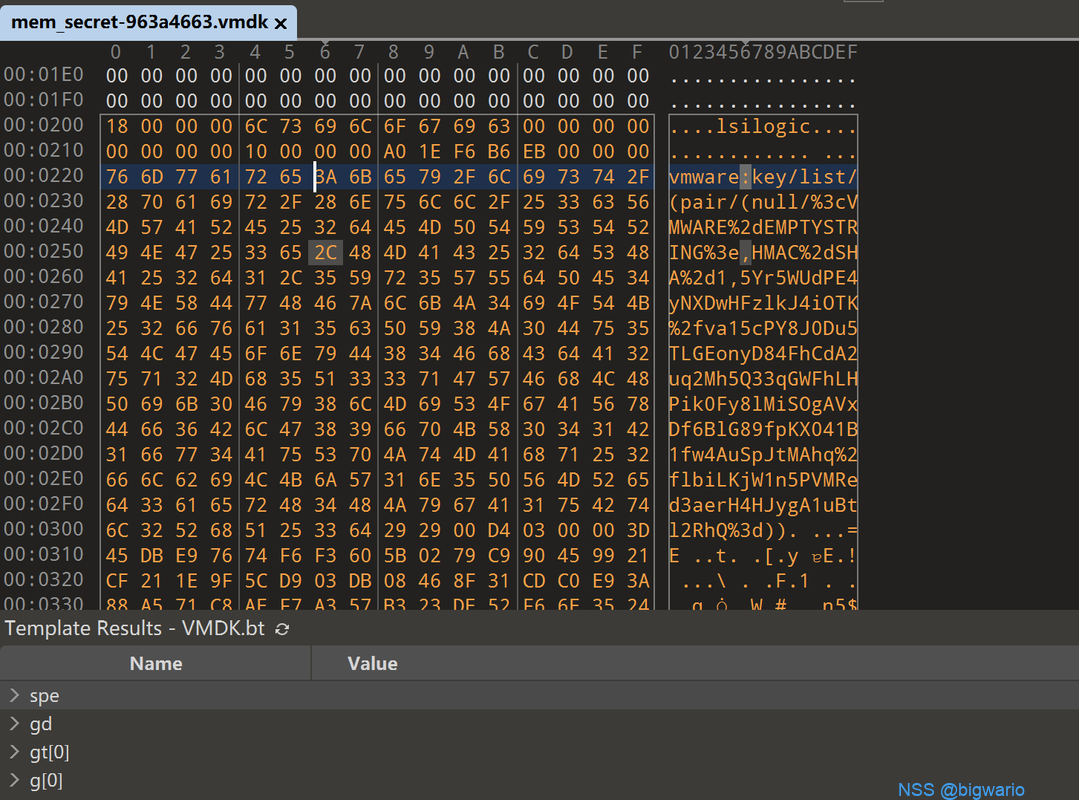Click the Value column header

(372, 663)
